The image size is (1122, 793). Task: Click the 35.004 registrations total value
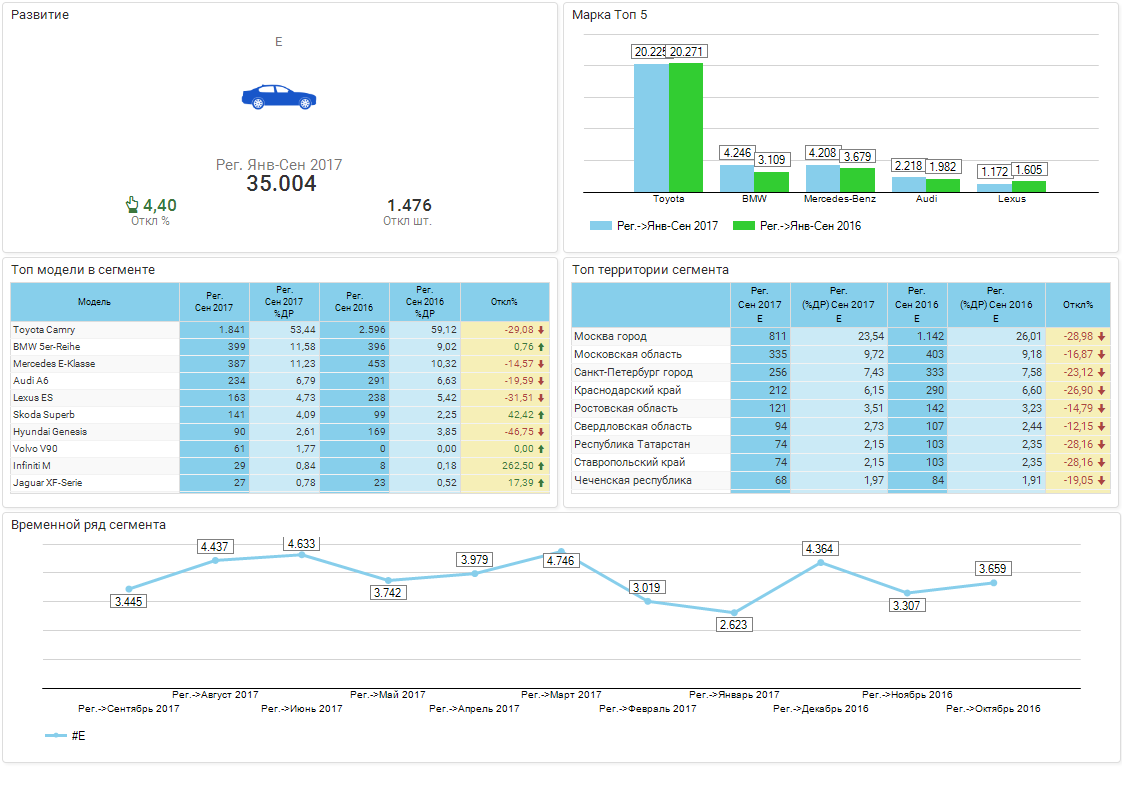[x=281, y=184]
